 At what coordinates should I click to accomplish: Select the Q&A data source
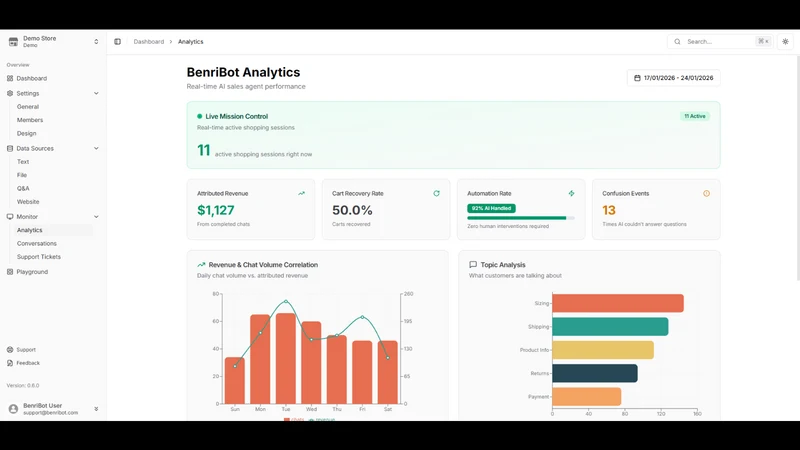click(x=23, y=188)
